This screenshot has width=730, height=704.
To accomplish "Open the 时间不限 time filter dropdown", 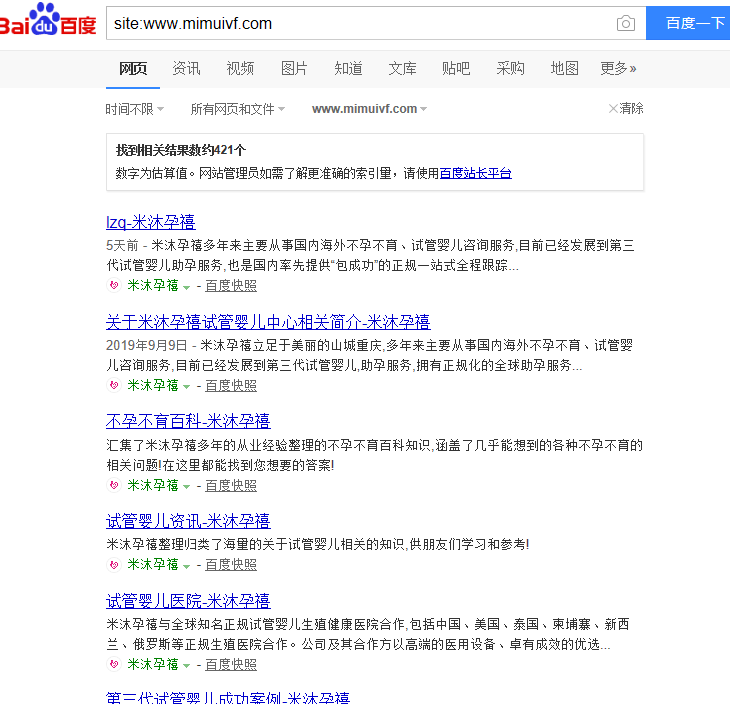I will tap(135, 109).
